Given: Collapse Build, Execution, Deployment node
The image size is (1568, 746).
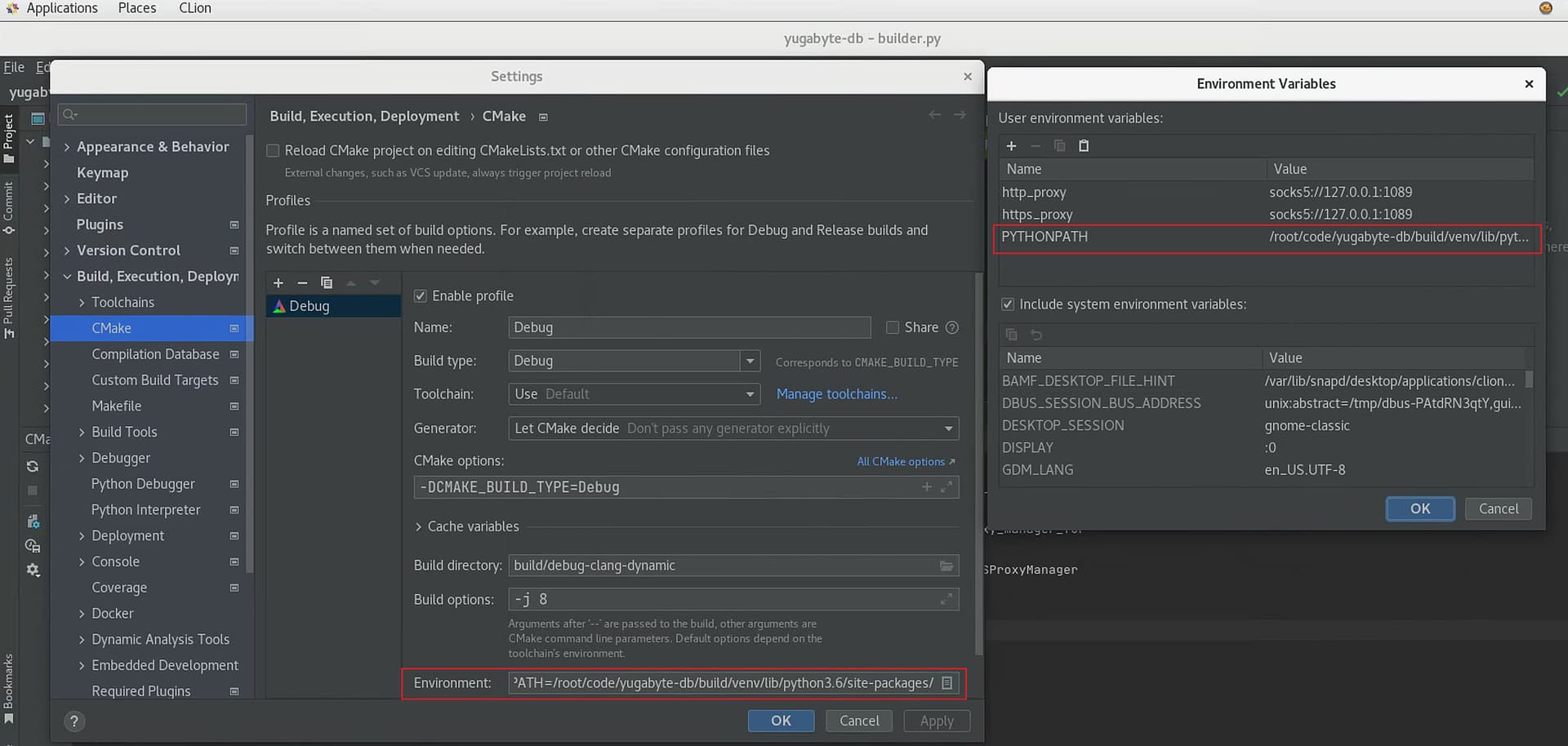Looking at the screenshot, I should 67,277.
